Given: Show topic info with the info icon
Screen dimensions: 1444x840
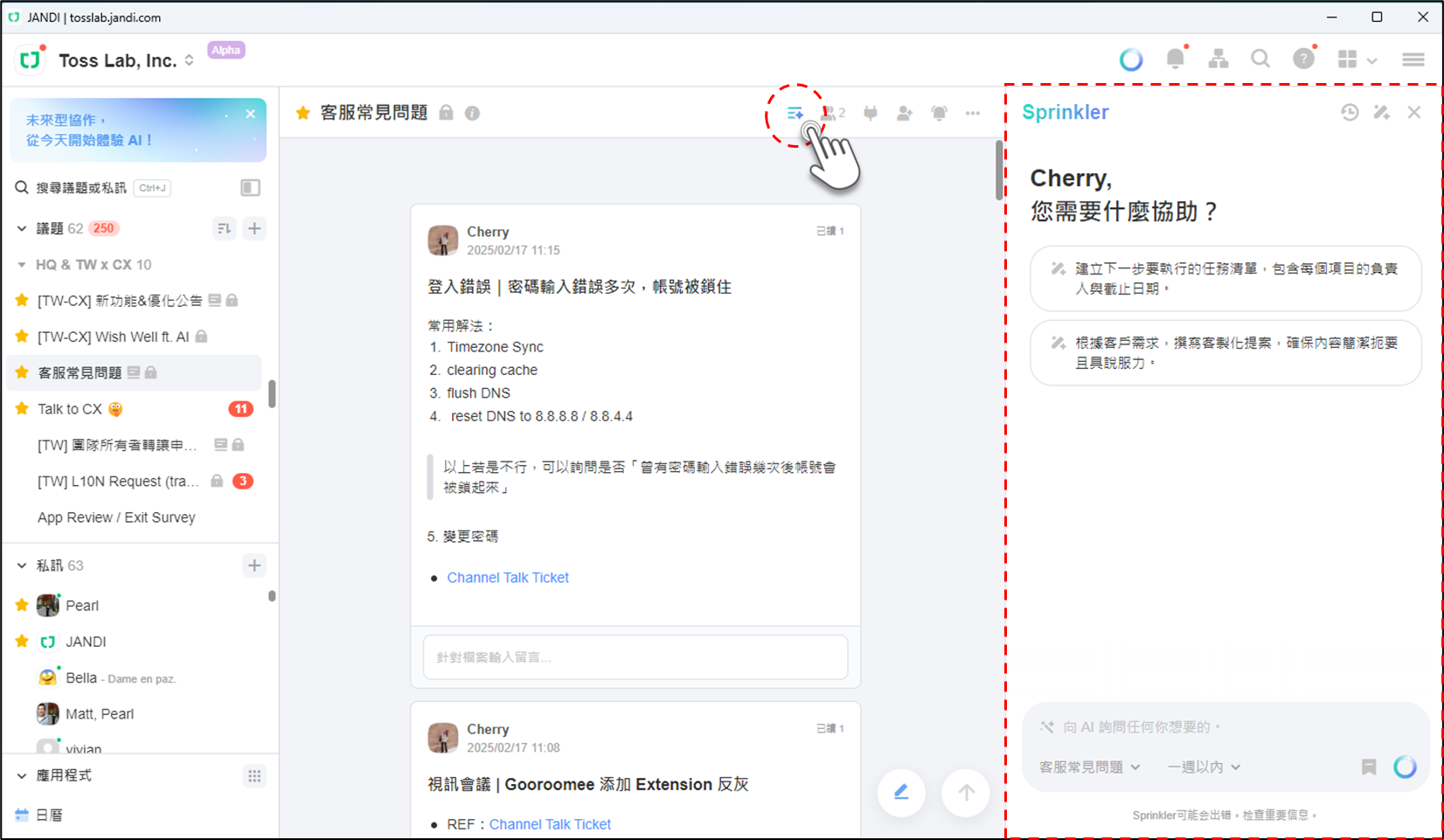Looking at the screenshot, I should tap(472, 114).
